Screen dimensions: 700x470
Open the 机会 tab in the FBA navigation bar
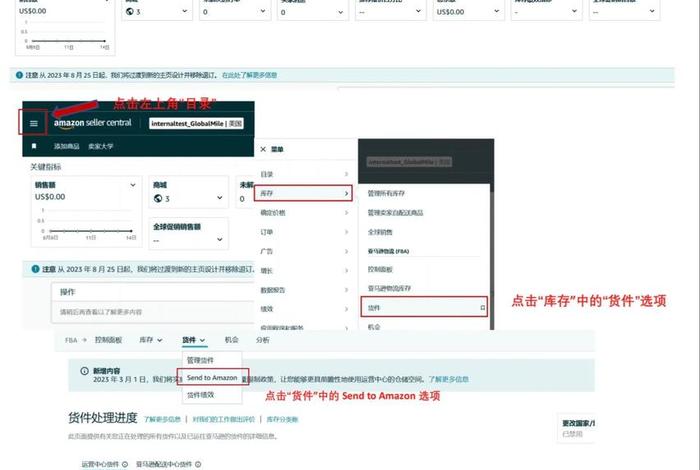231,340
